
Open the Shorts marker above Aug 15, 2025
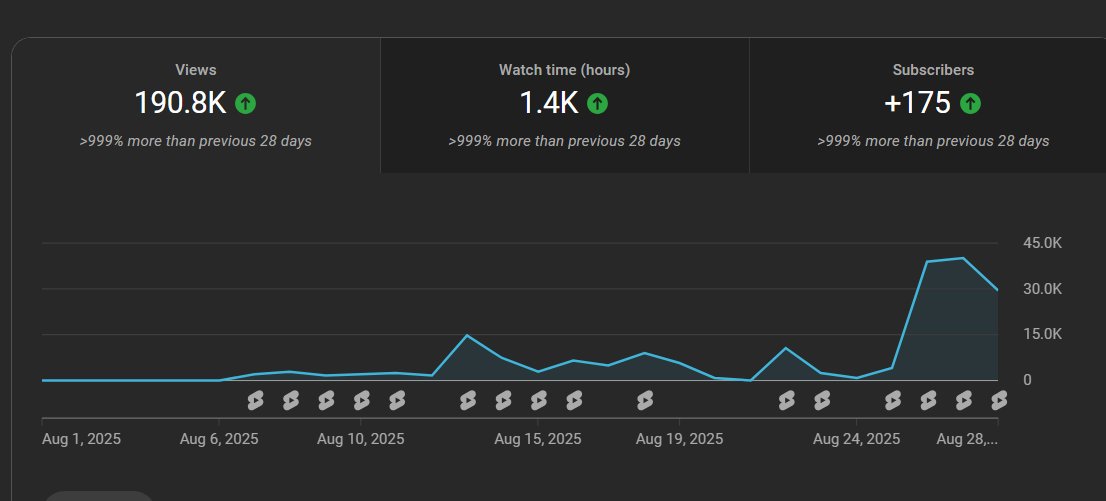point(539,402)
